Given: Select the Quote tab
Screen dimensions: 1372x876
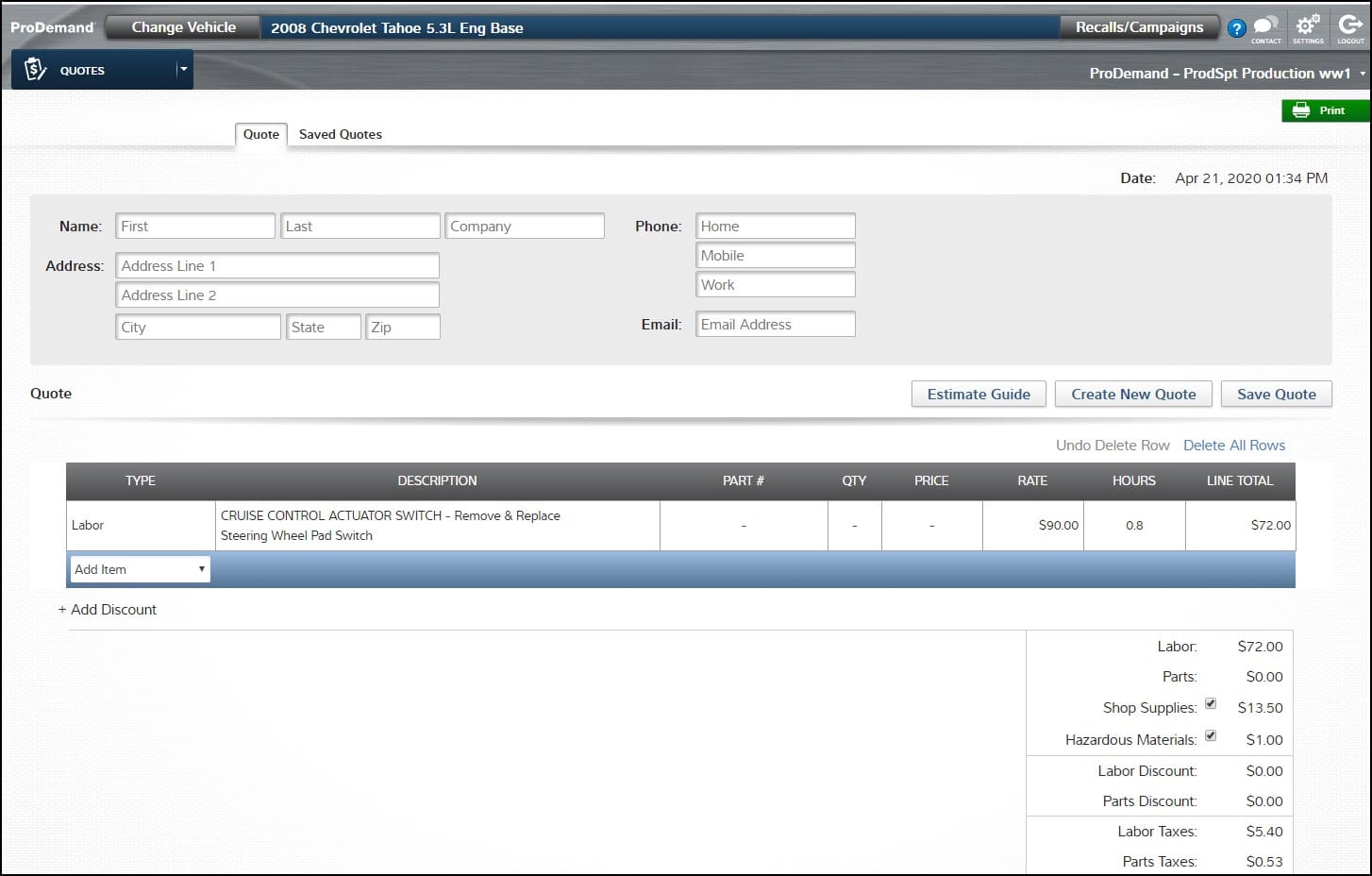Looking at the screenshot, I should coord(260,134).
